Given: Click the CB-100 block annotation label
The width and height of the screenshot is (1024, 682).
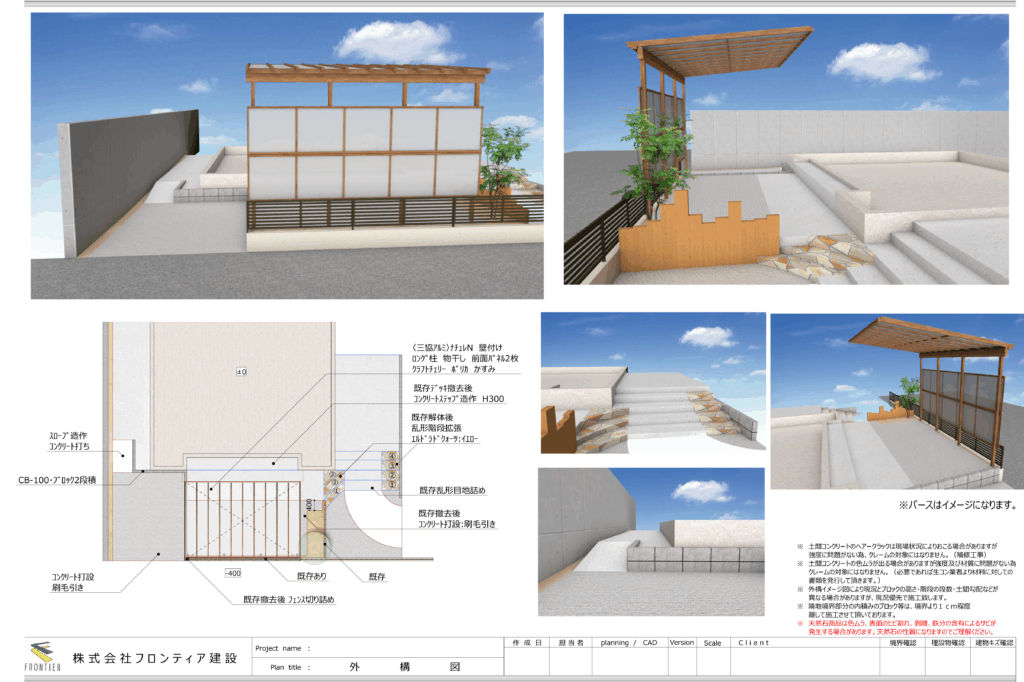Looking at the screenshot, I should (56, 481).
